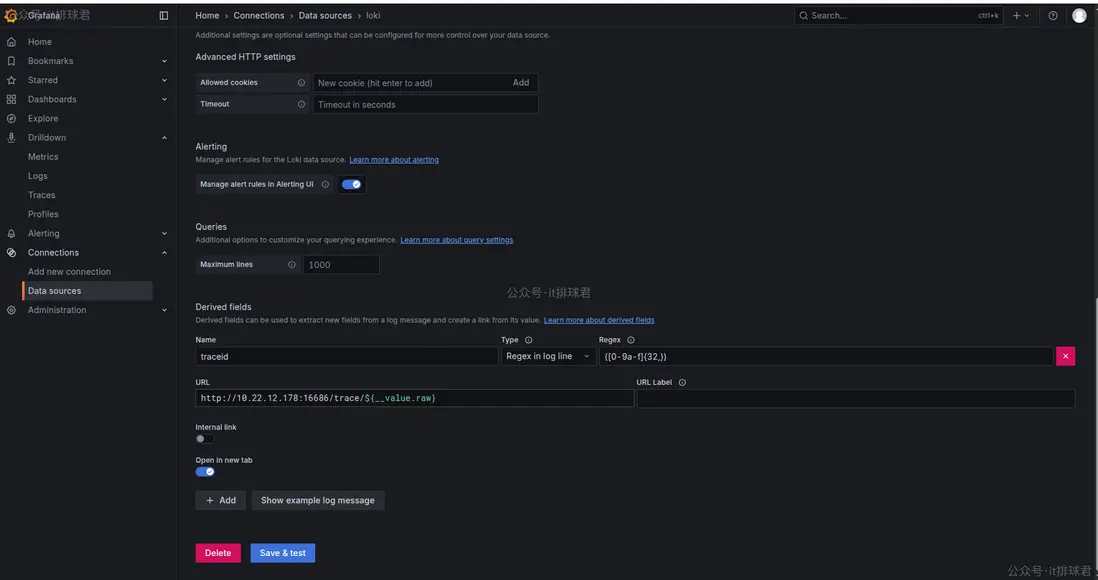Click the Alerting bell icon

click(11, 233)
